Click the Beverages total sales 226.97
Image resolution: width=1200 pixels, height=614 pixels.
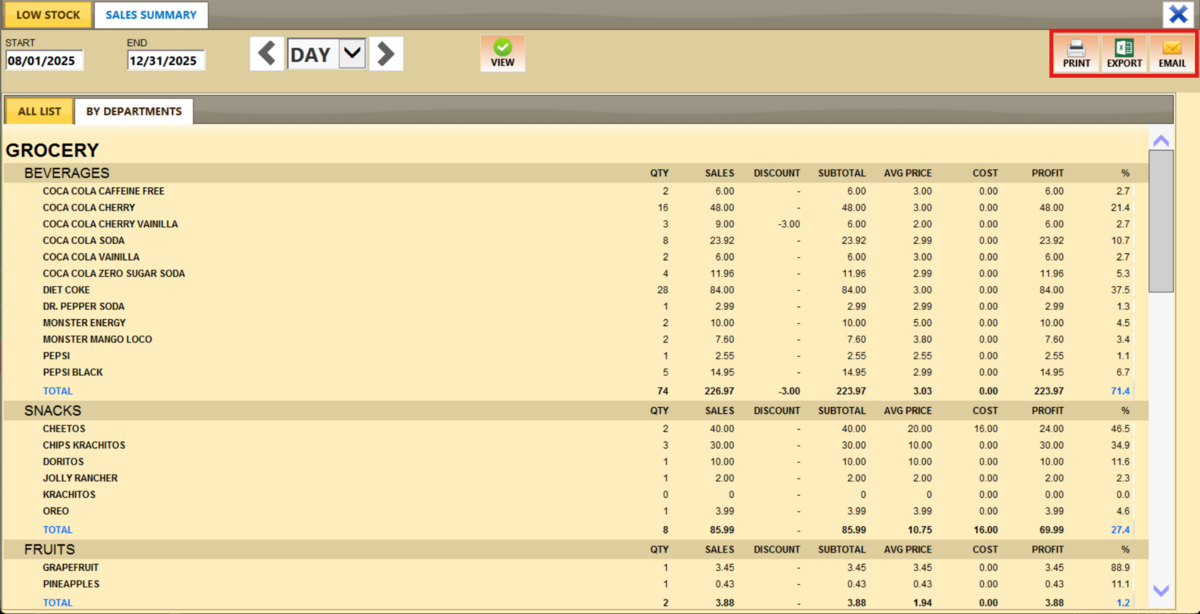pos(717,391)
